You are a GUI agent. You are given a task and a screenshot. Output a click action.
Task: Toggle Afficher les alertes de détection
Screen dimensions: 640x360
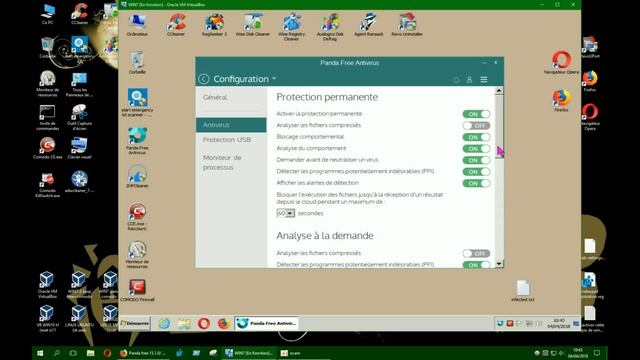[476, 183]
